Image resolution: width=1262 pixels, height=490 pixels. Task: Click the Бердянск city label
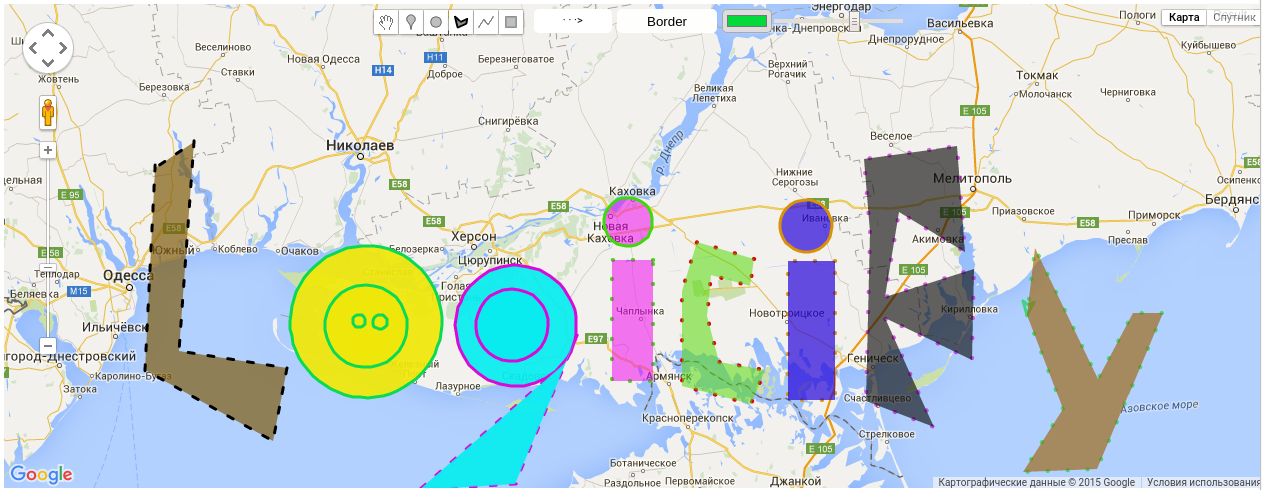[x=1233, y=200]
